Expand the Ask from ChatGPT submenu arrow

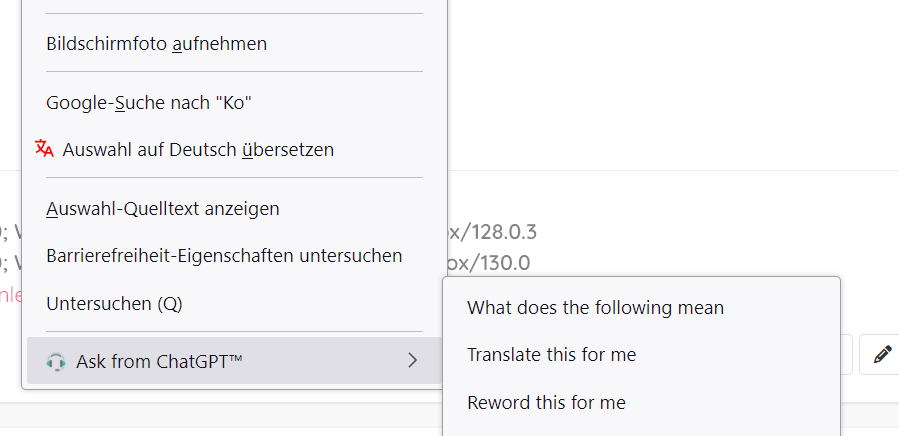(412, 361)
